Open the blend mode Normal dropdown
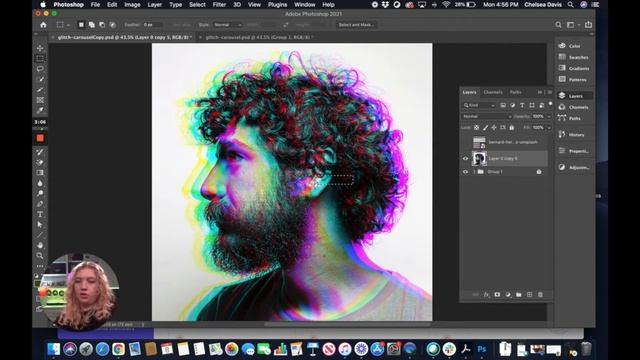 coord(487,116)
